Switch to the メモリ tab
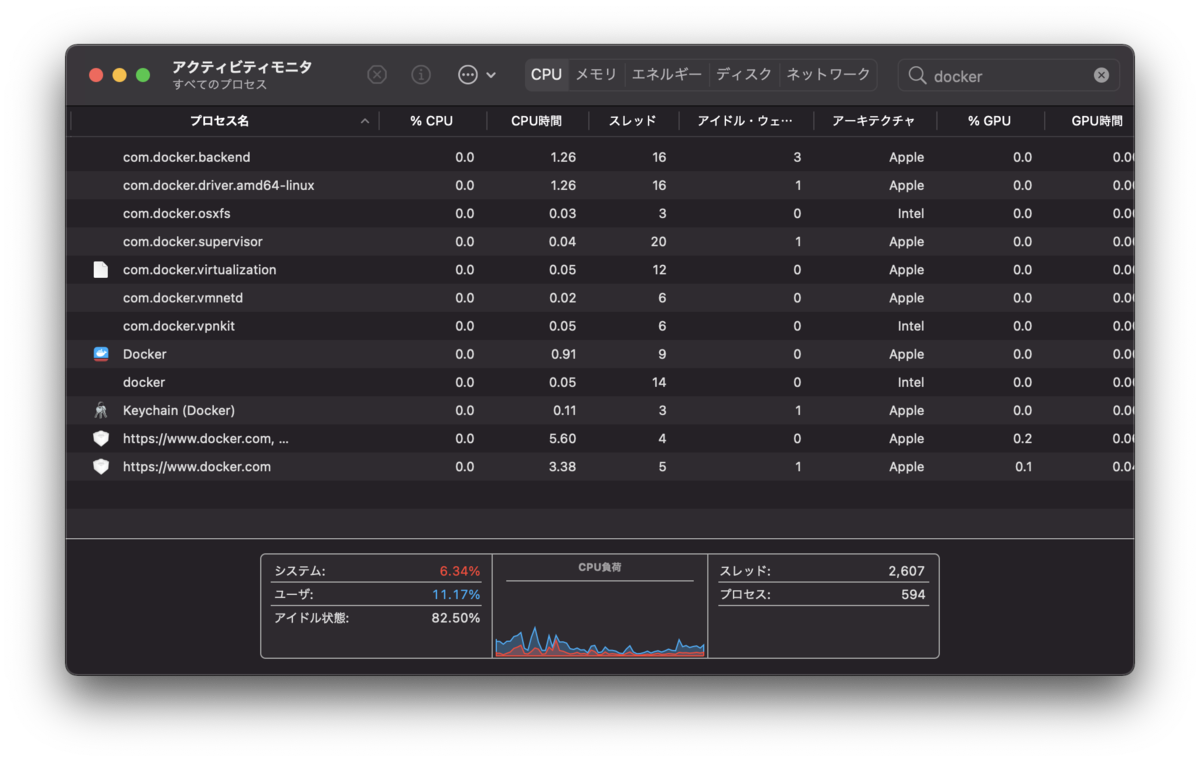This screenshot has width=1200, height=762. coord(596,75)
